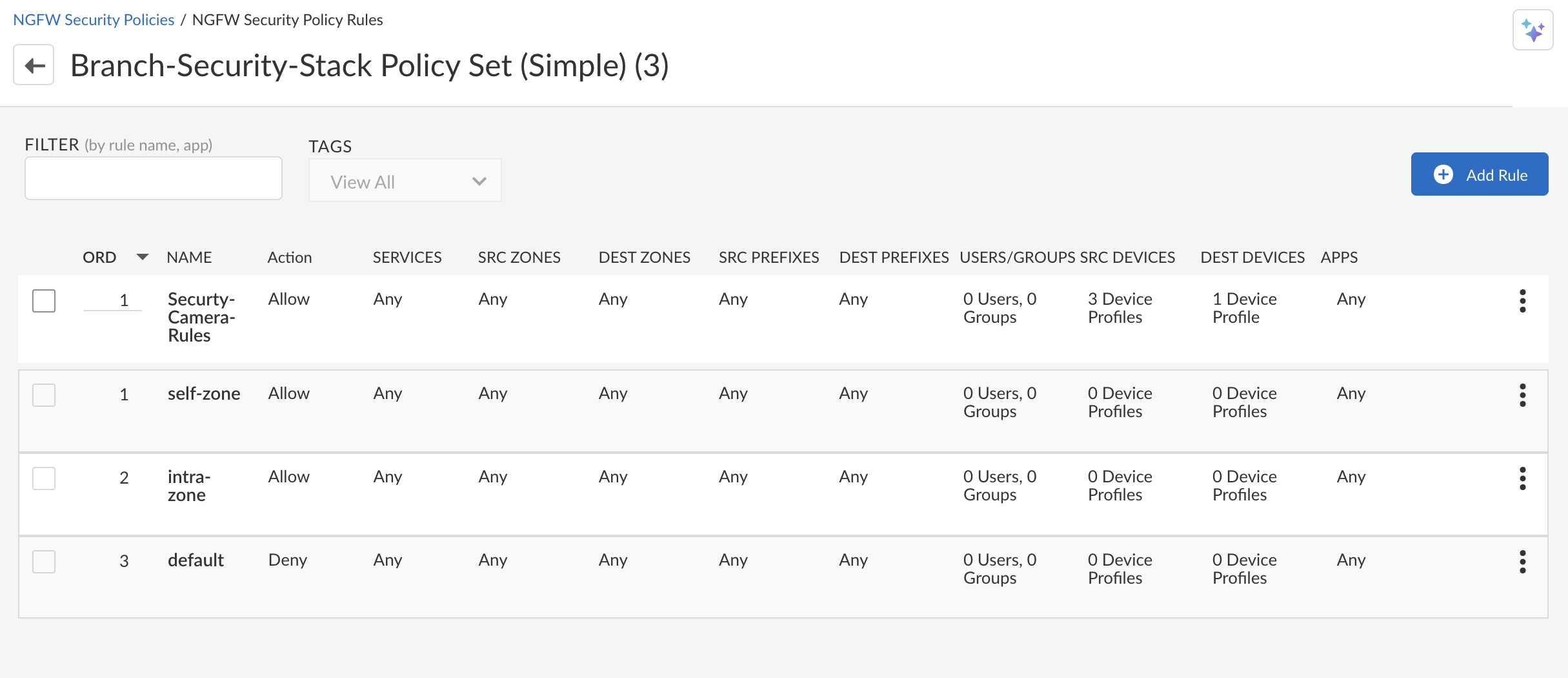Tick the self-zone rule checkbox
The height and width of the screenshot is (678, 1568).
(44, 395)
